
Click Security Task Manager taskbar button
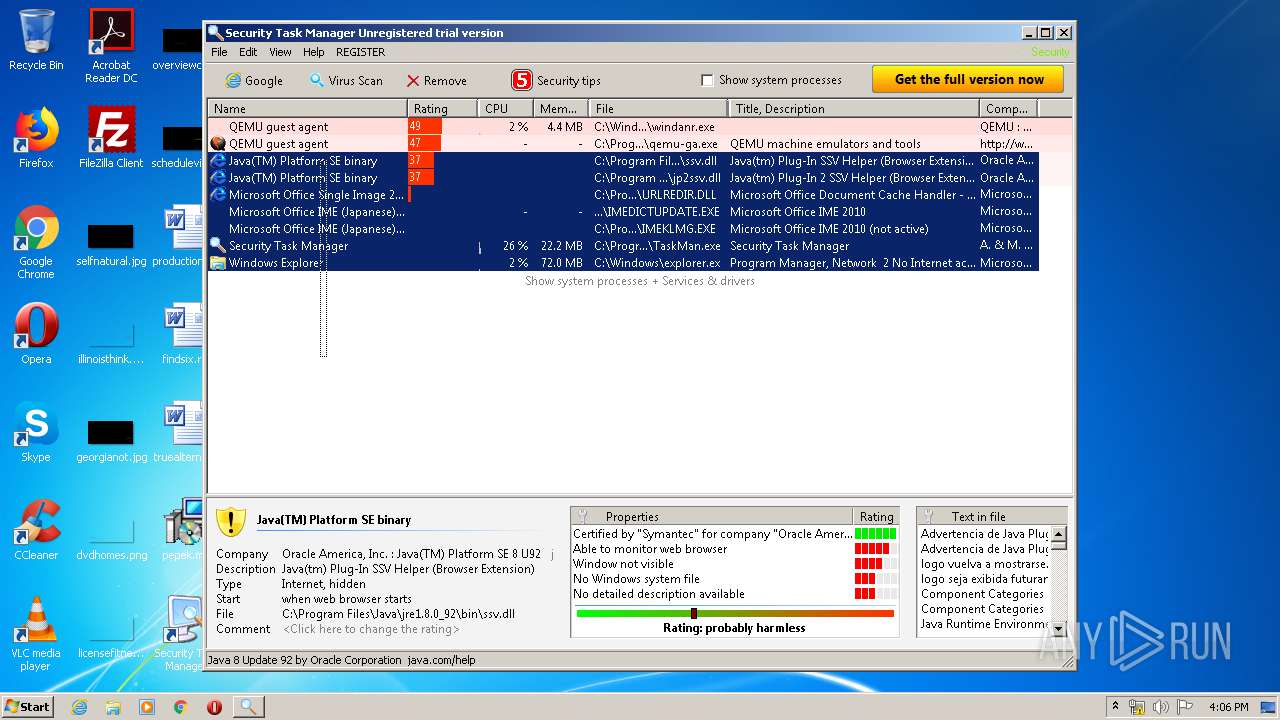(248, 707)
